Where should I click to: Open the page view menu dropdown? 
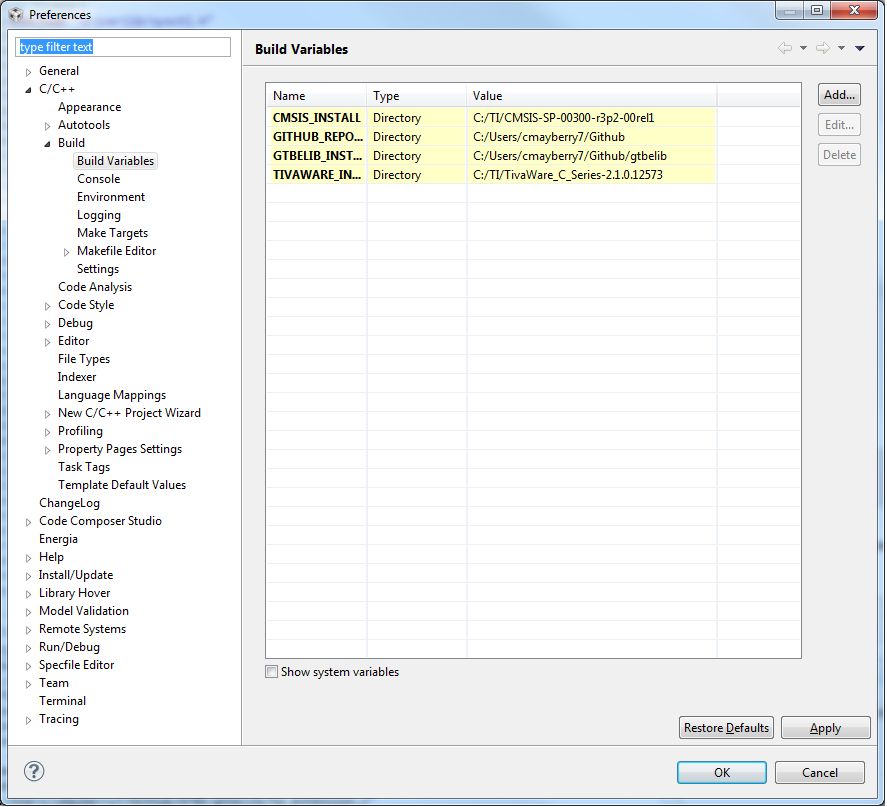pos(860,48)
